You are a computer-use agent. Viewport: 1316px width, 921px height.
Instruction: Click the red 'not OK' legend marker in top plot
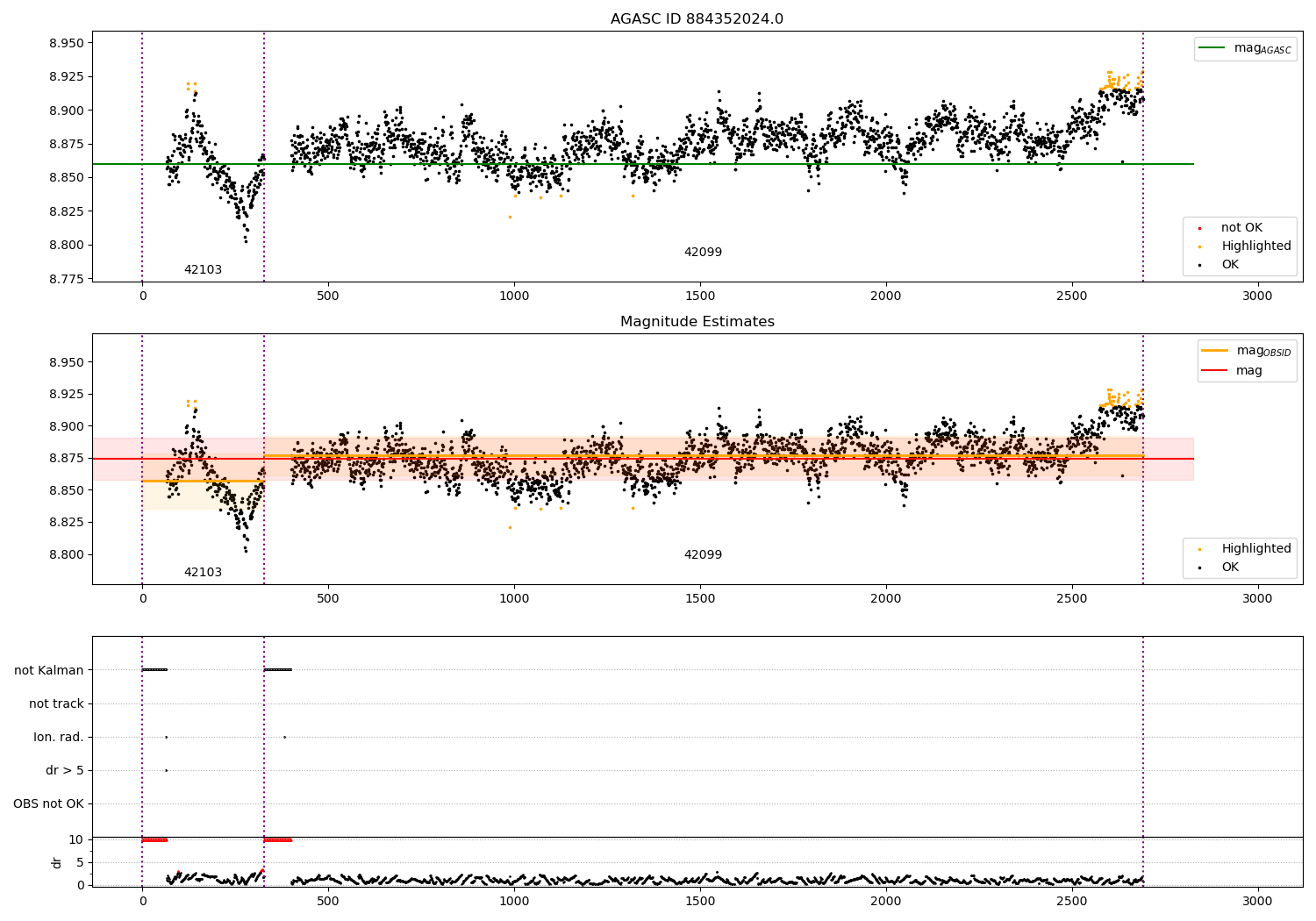pyautogui.click(x=1199, y=228)
